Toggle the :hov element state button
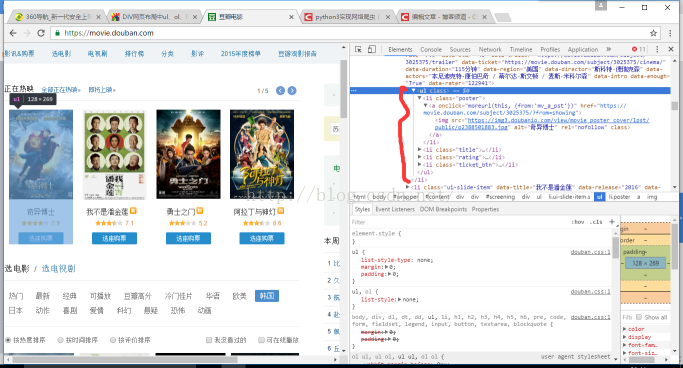 click(578, 222)
